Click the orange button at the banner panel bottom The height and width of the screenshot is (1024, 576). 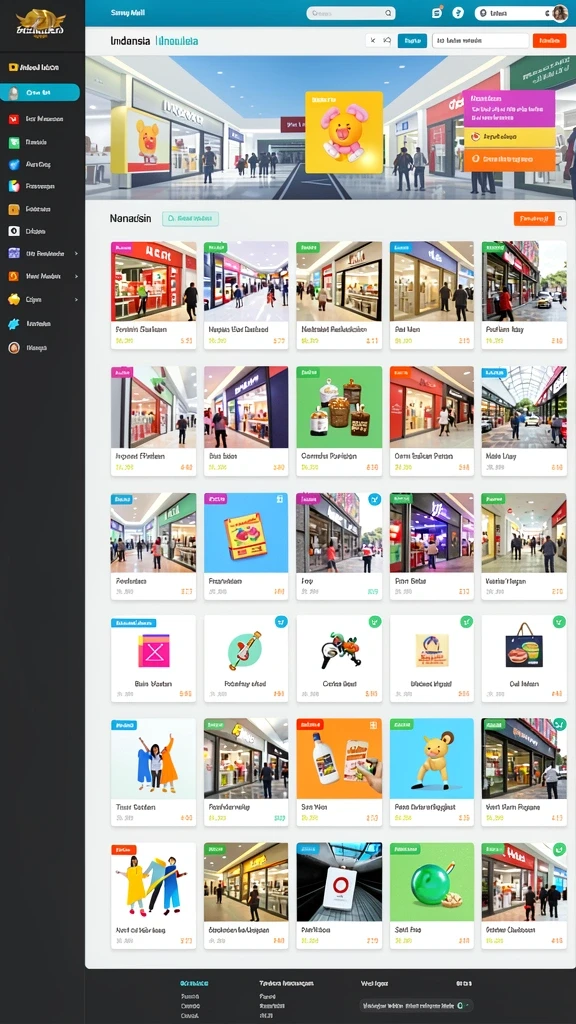click(509, 159)
